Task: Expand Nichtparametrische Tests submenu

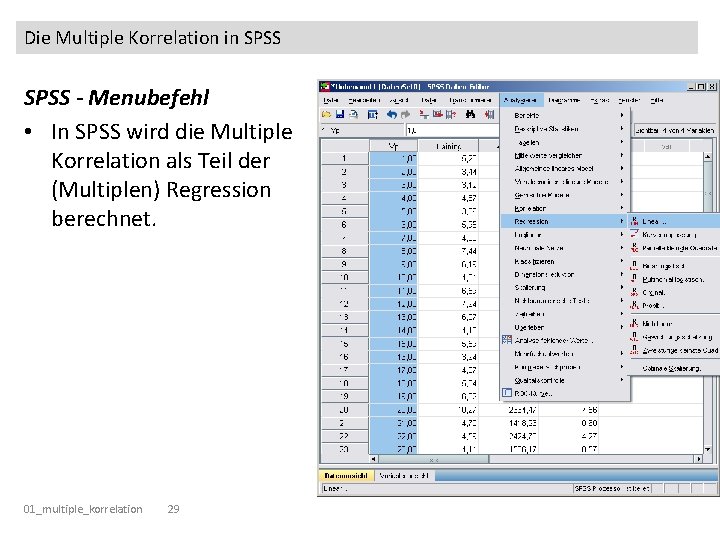Action: point(565,301)
